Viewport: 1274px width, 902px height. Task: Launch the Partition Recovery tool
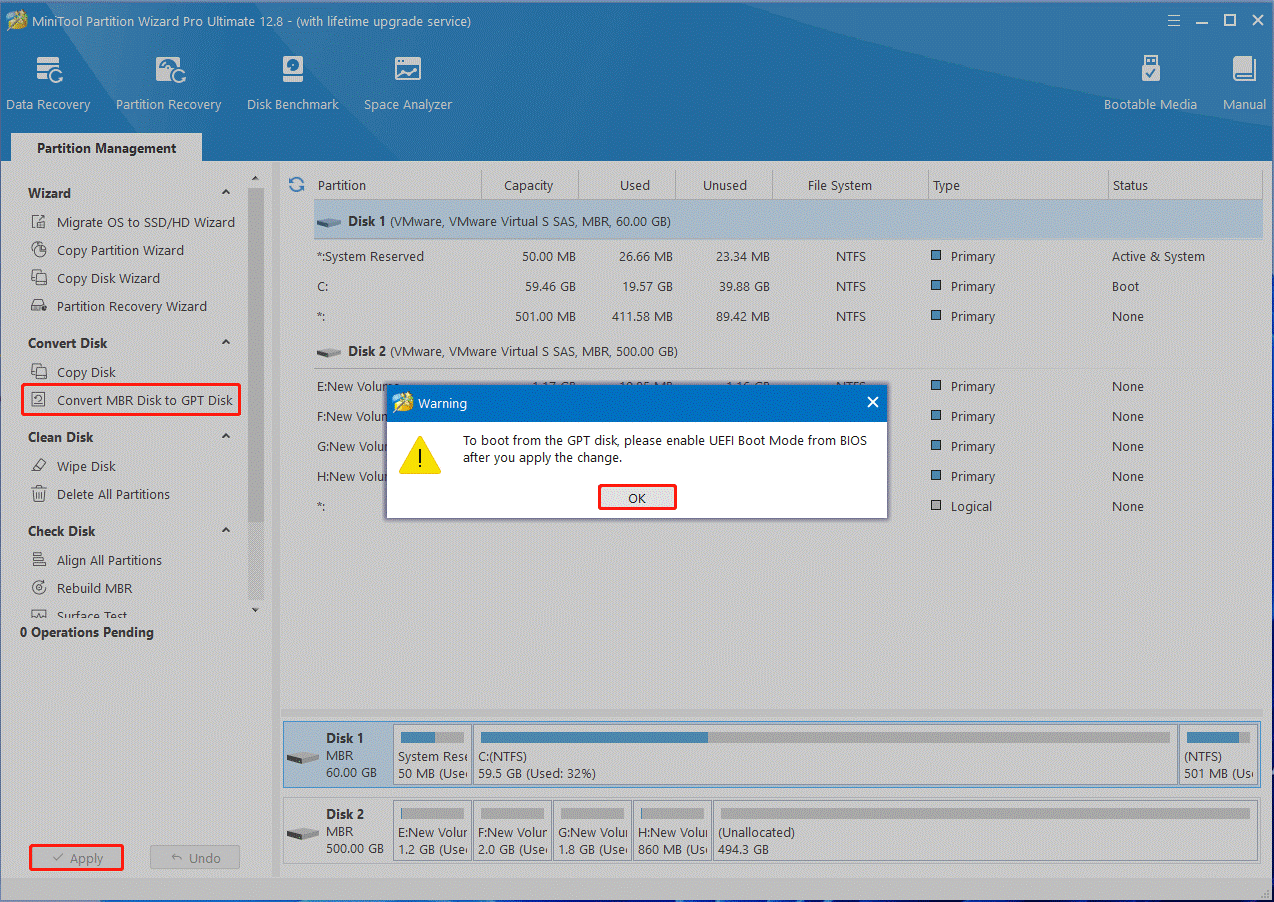click(x=168, y=83)
